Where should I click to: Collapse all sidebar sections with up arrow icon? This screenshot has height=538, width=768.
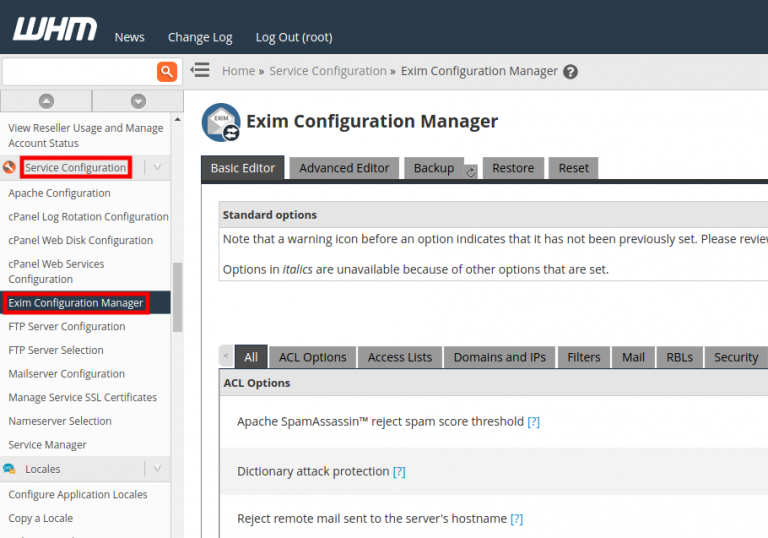click(46, 101)
